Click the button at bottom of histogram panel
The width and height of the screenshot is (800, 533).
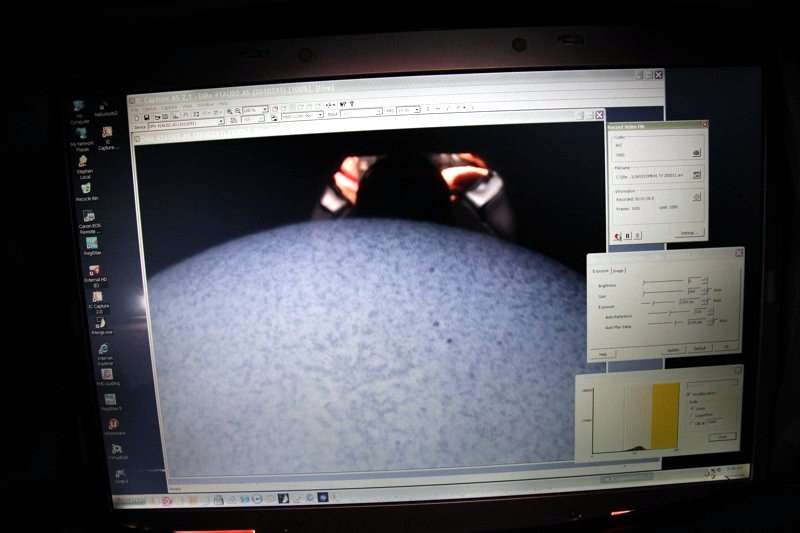click(x=722, y=437)
